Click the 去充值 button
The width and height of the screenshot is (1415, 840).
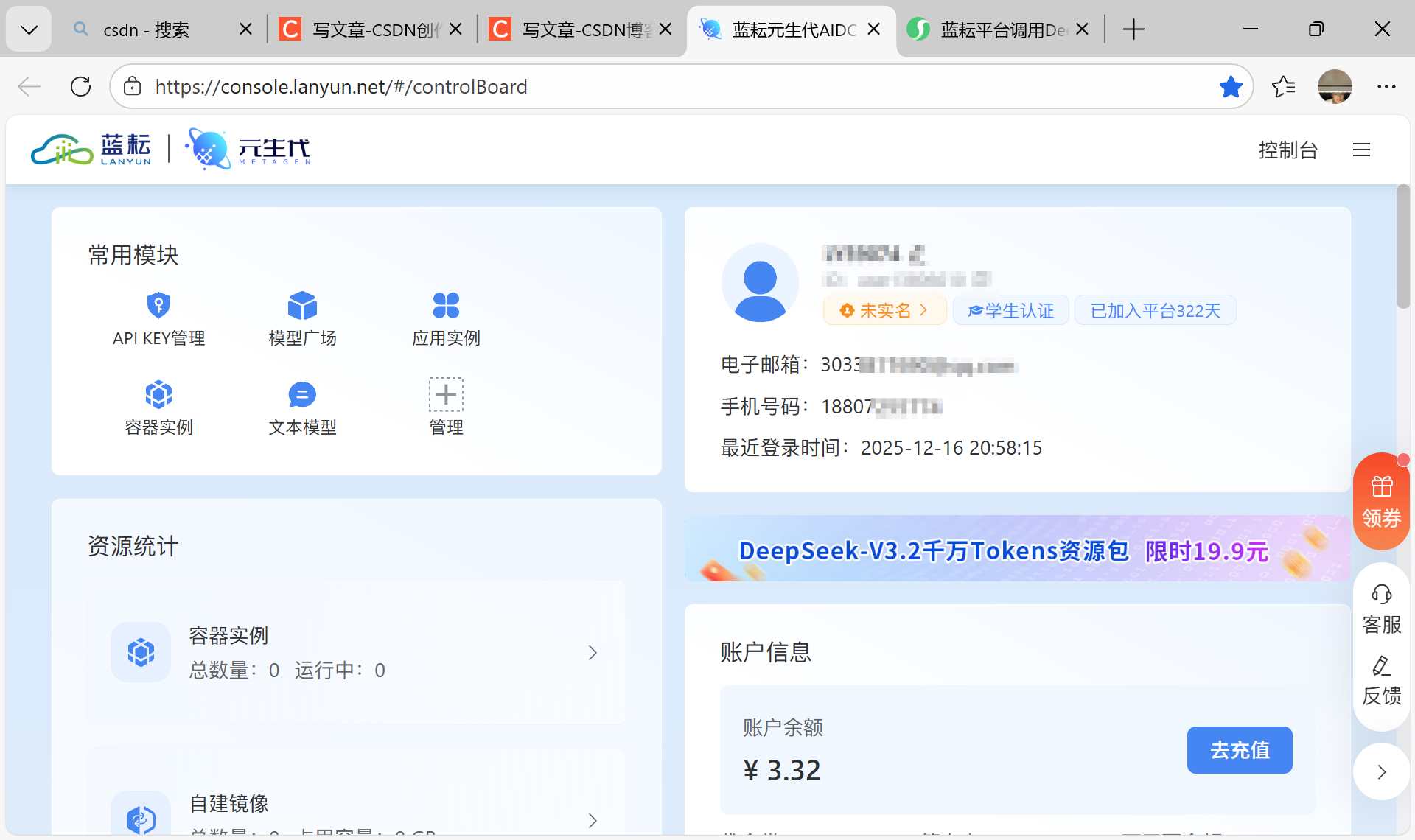coord(1239,750)
